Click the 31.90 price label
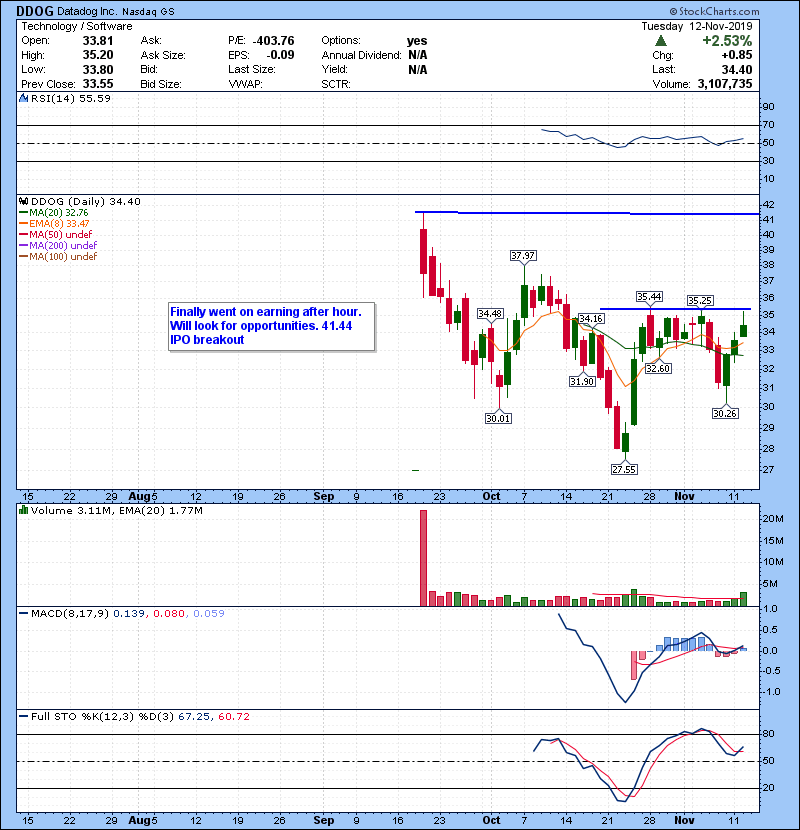This screenshot has width=800, height=830. (582, 381)
